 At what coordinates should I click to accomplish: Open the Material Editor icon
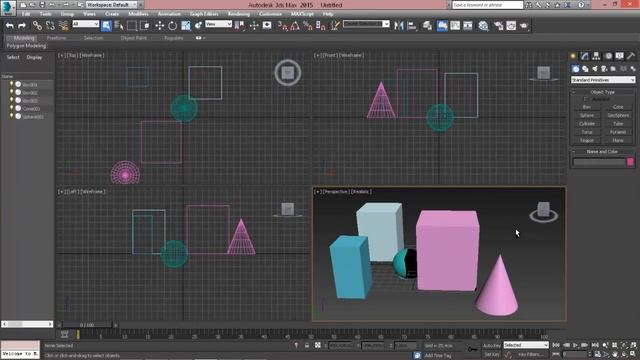pos(484,26)
